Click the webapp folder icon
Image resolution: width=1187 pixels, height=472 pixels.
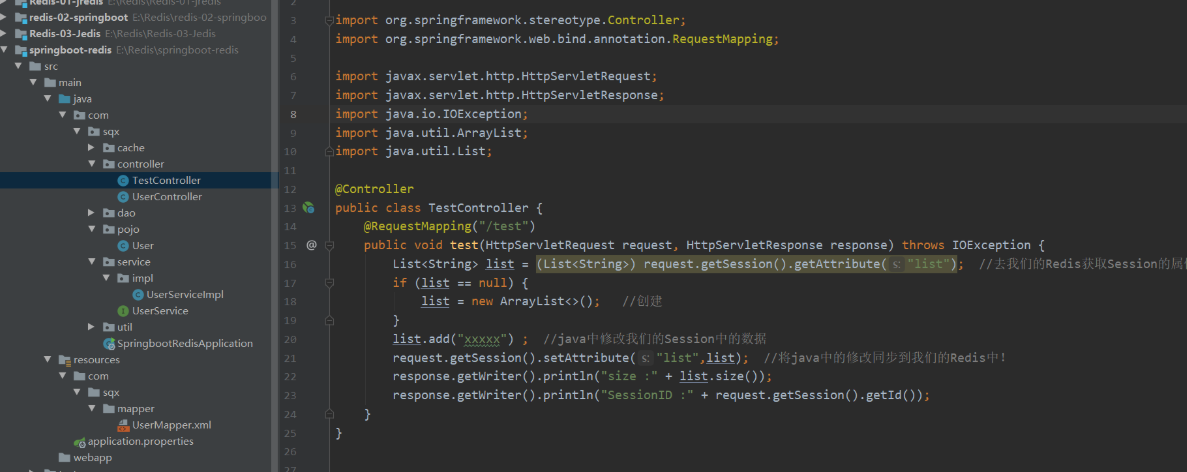point(65,458)
